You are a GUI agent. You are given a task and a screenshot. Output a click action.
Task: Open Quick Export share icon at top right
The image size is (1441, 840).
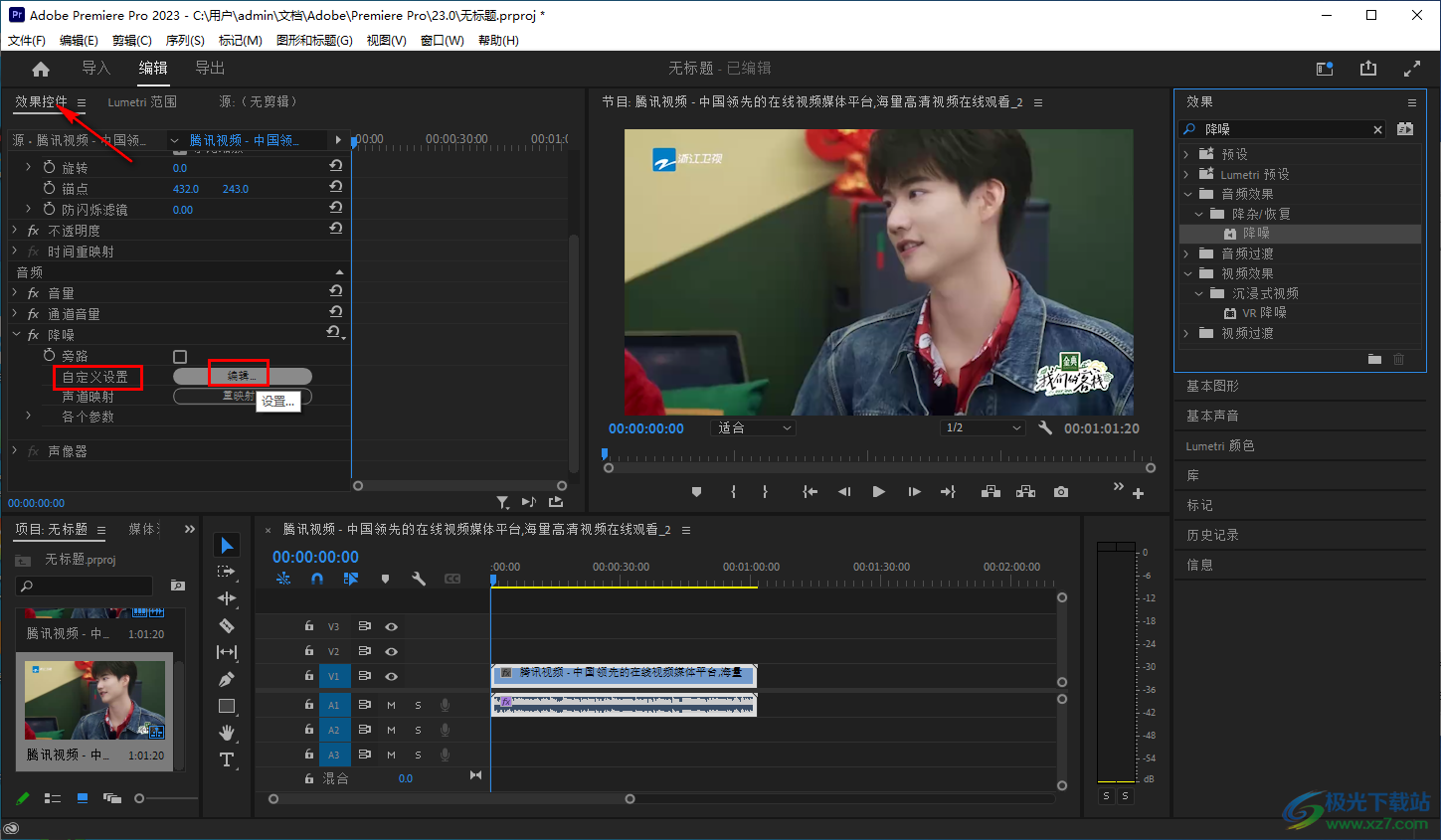(1368, 68)
